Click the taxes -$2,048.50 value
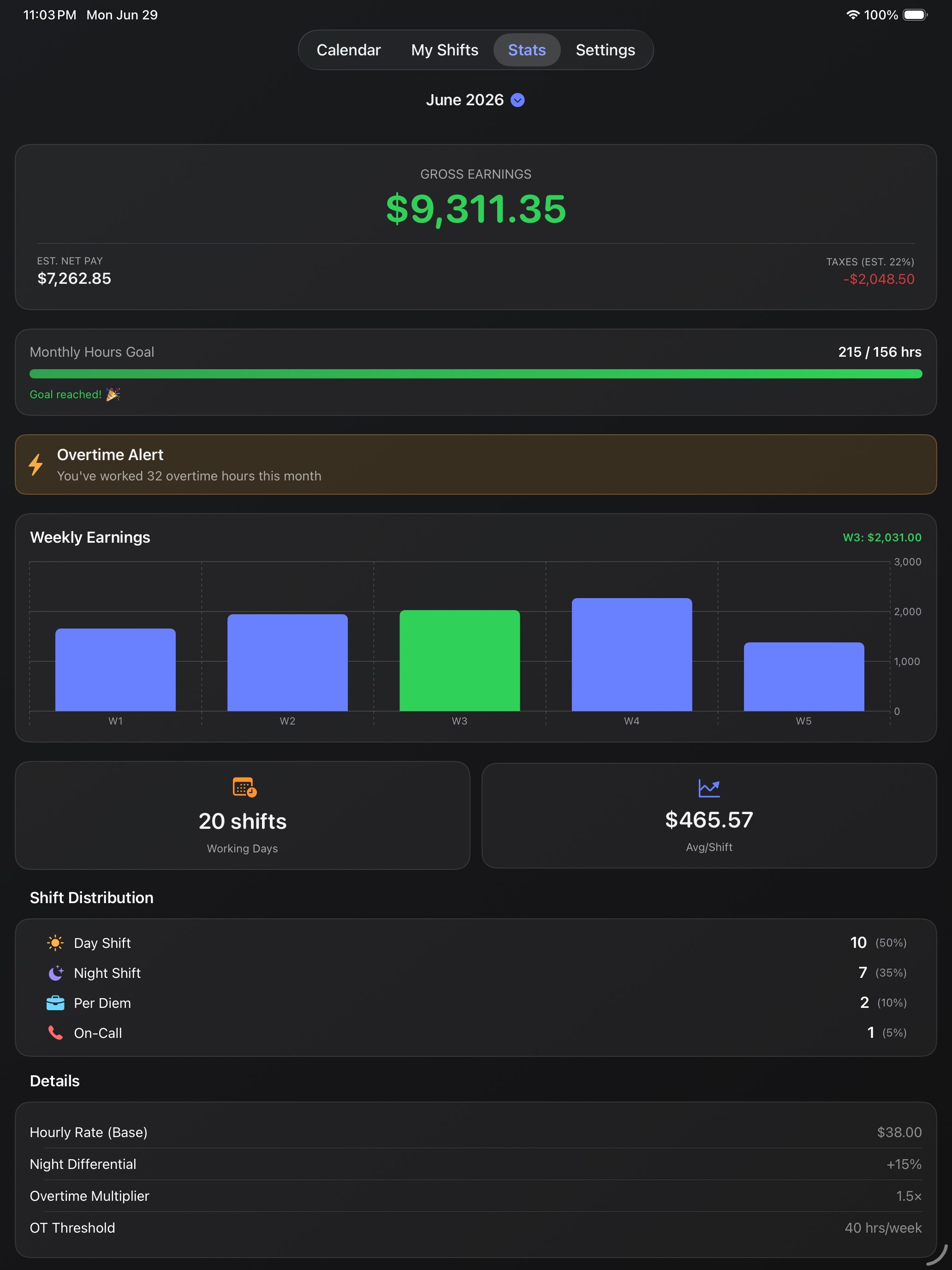This screenshot has width=952, height=1270. [879, 279]
